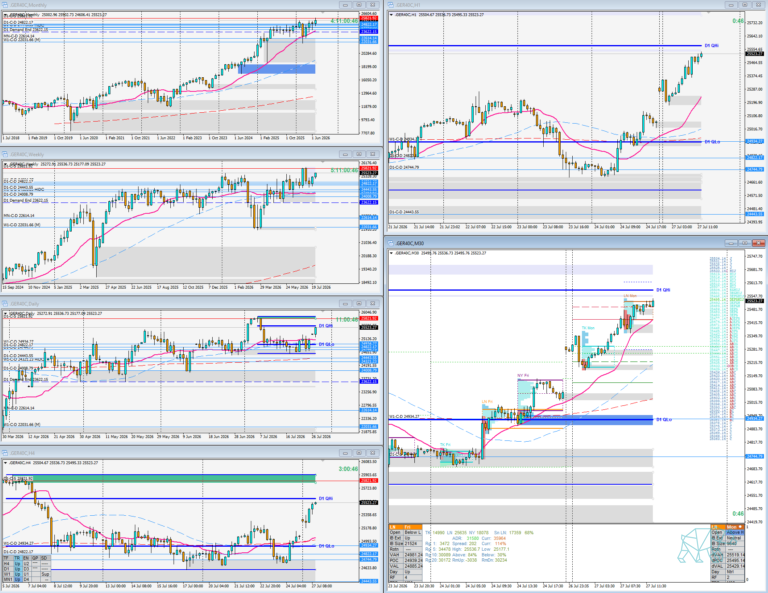Click the GER40C H1 window icon

(x=391, y=5)
